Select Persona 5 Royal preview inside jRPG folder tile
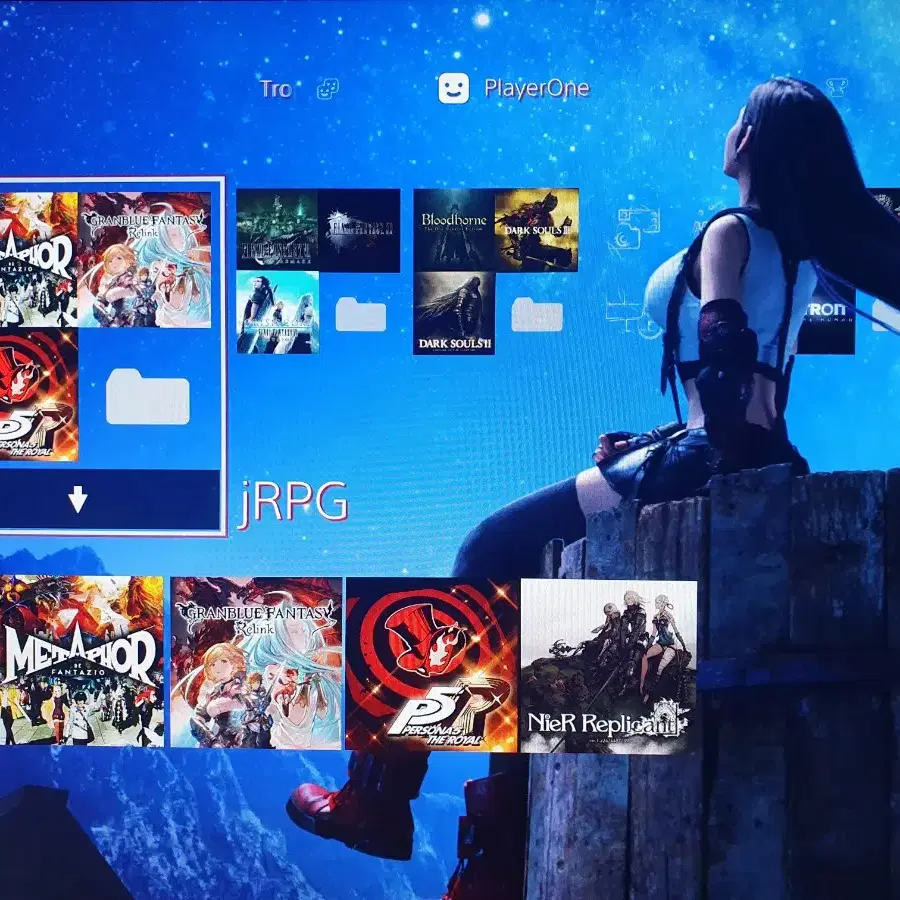The image size is (900, 900). tap(38, 395)
